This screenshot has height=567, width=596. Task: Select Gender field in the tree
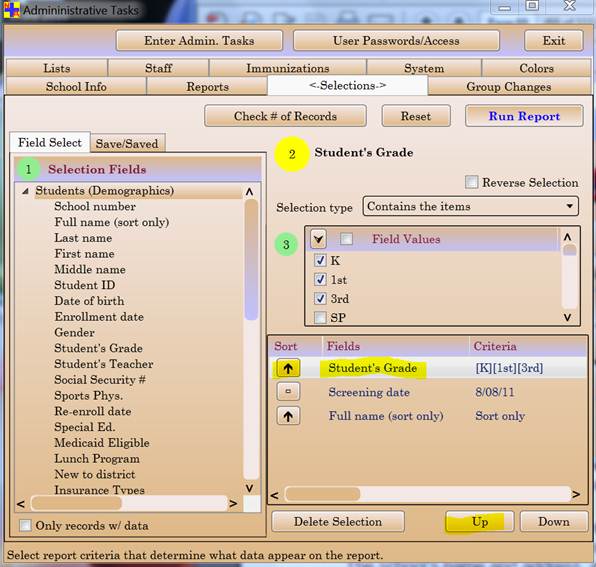[x=74, y=333]
